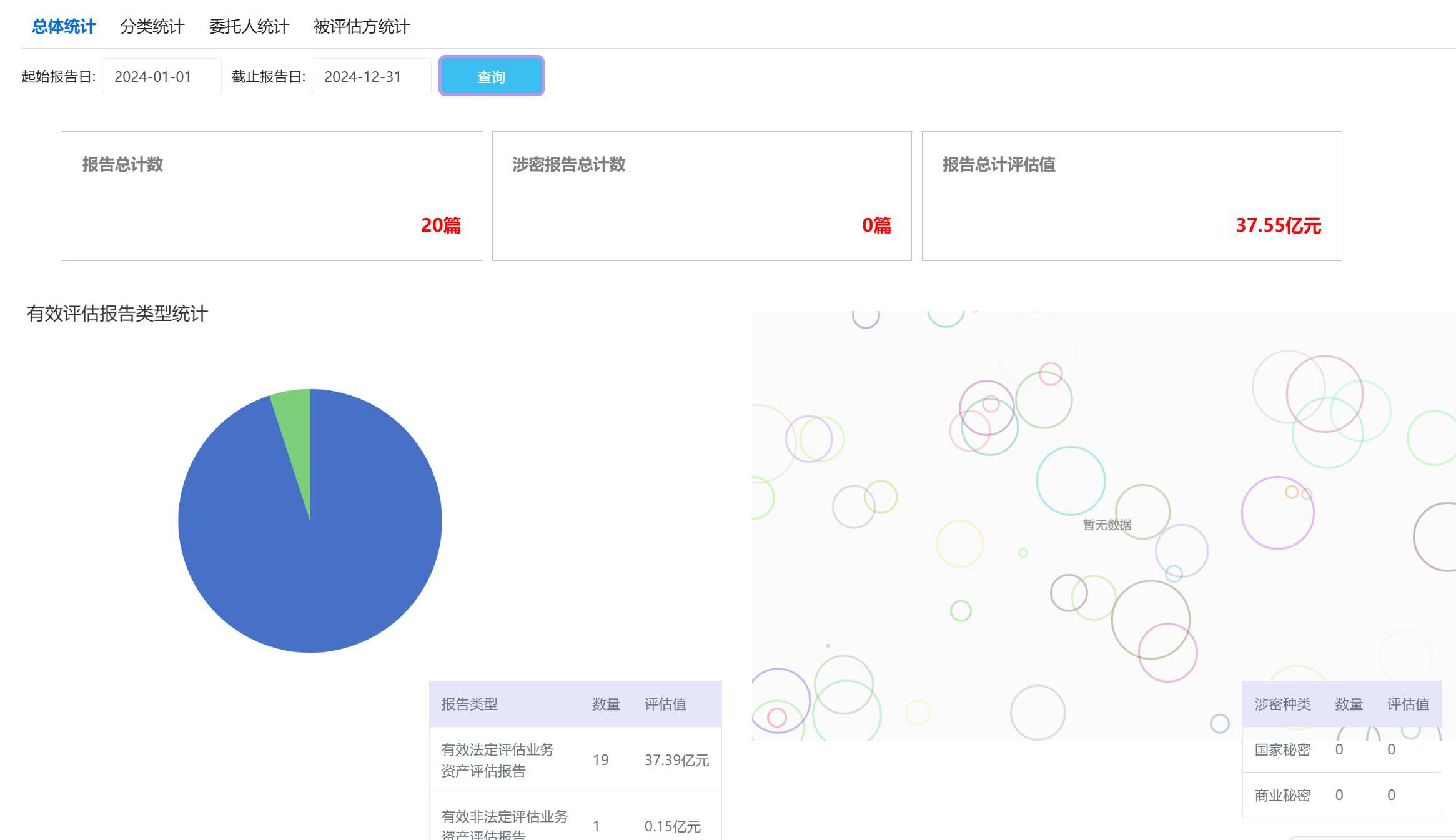Click the 报告总计评估值 card
Screen dimensions: 1456x840
coord(1131,195)
